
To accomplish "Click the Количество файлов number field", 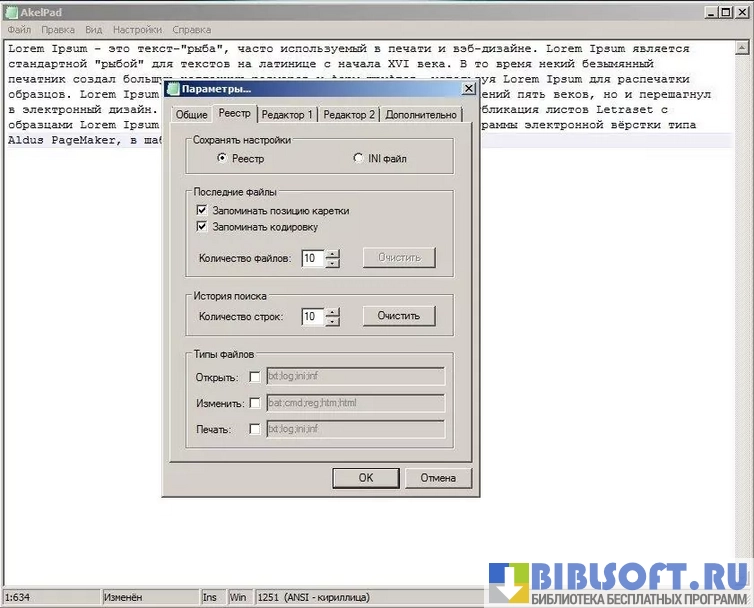I will tap(312, 258).
